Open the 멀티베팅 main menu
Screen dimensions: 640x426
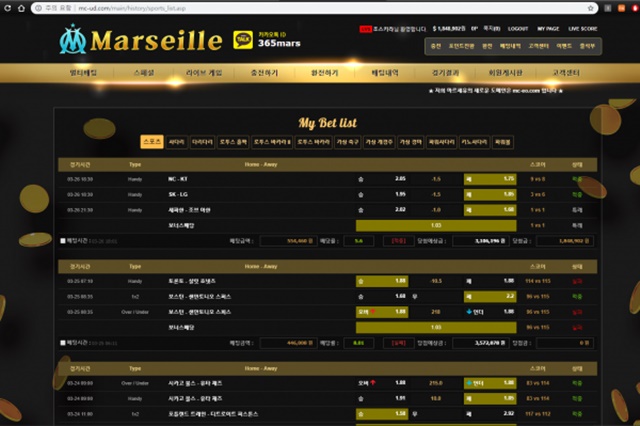83,73
